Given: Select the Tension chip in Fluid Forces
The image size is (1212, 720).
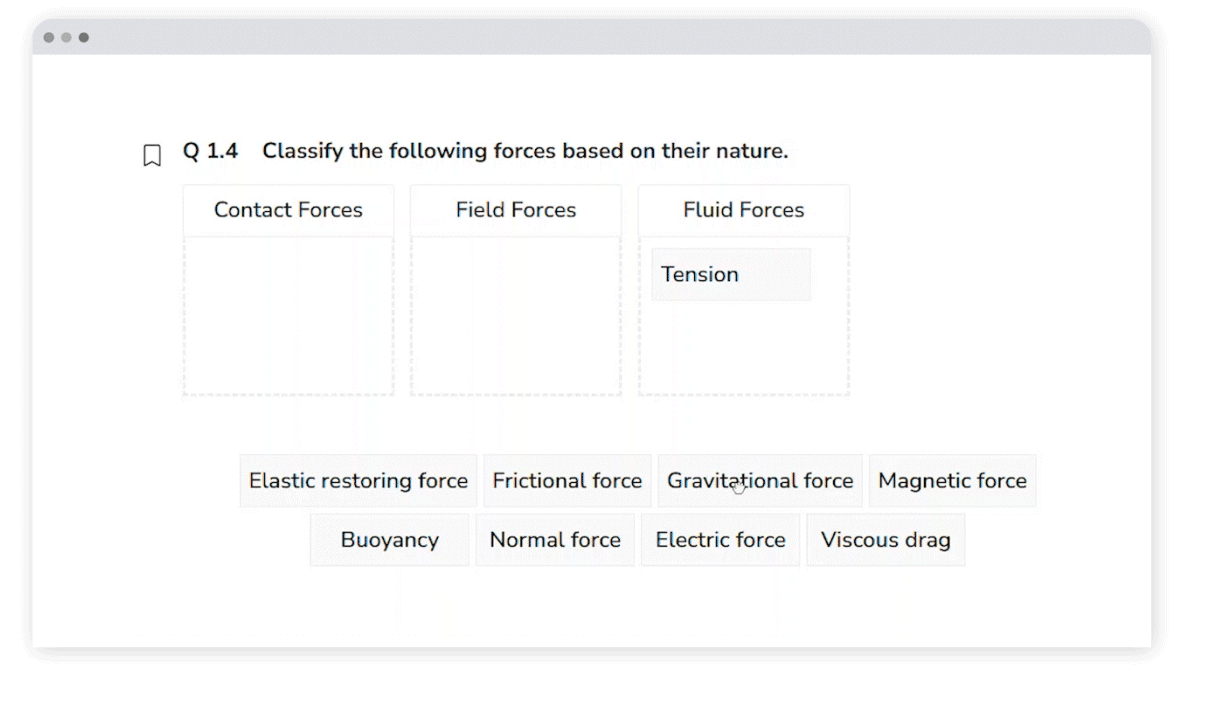Looking at the screenshot, I should 730,275.
